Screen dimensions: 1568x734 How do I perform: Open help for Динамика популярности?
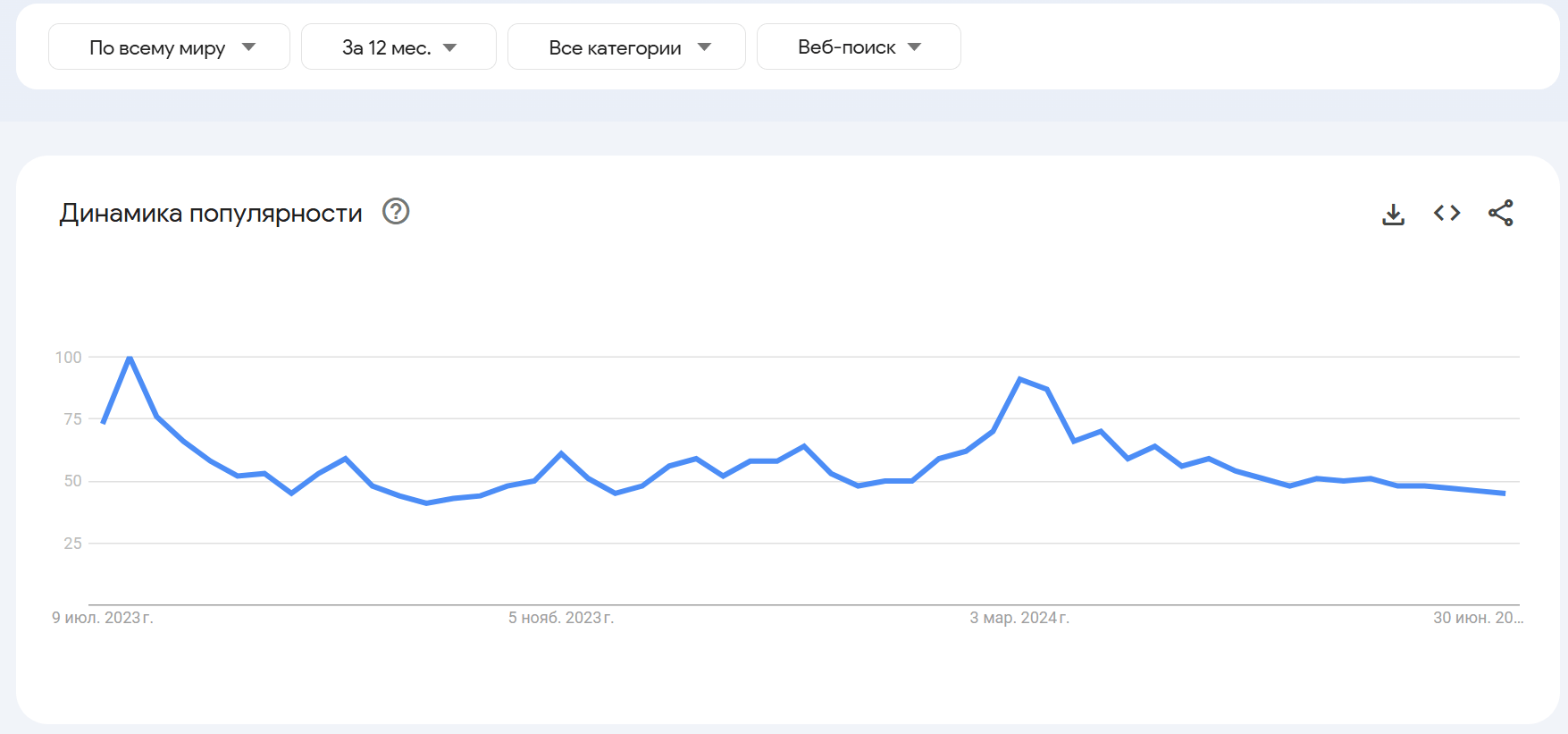396,212
